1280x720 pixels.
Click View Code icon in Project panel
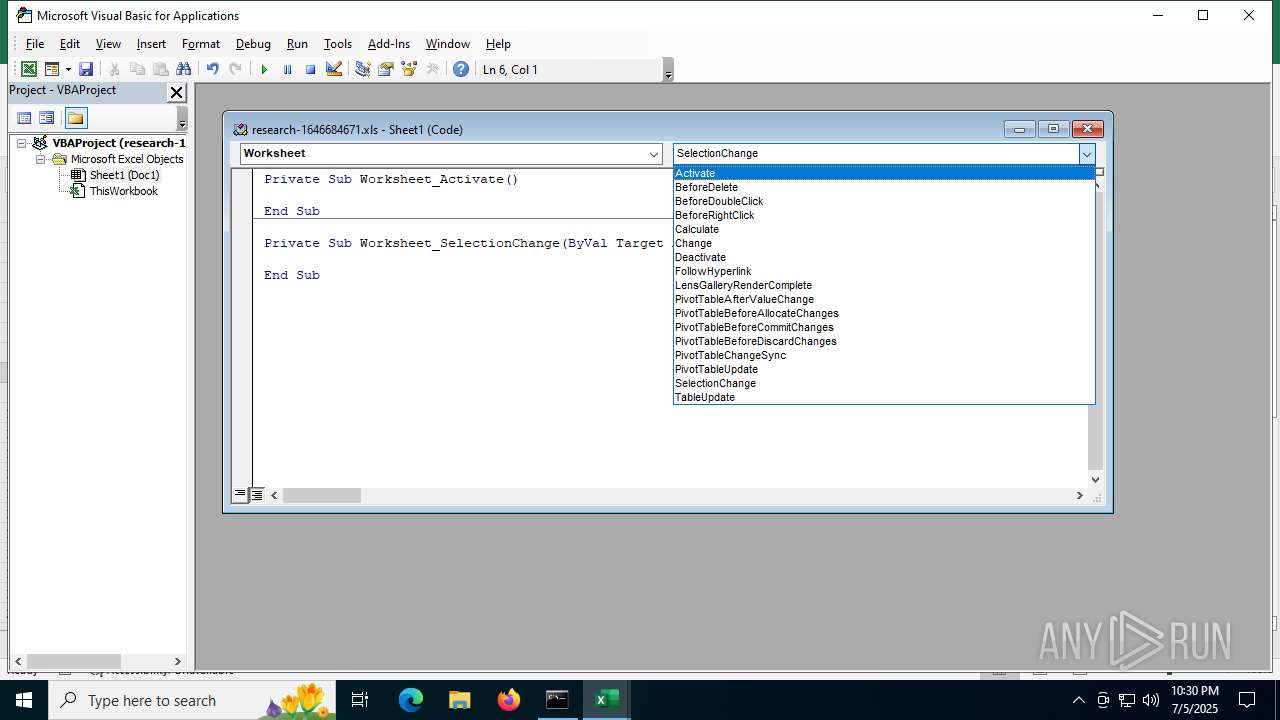(24, 118)
